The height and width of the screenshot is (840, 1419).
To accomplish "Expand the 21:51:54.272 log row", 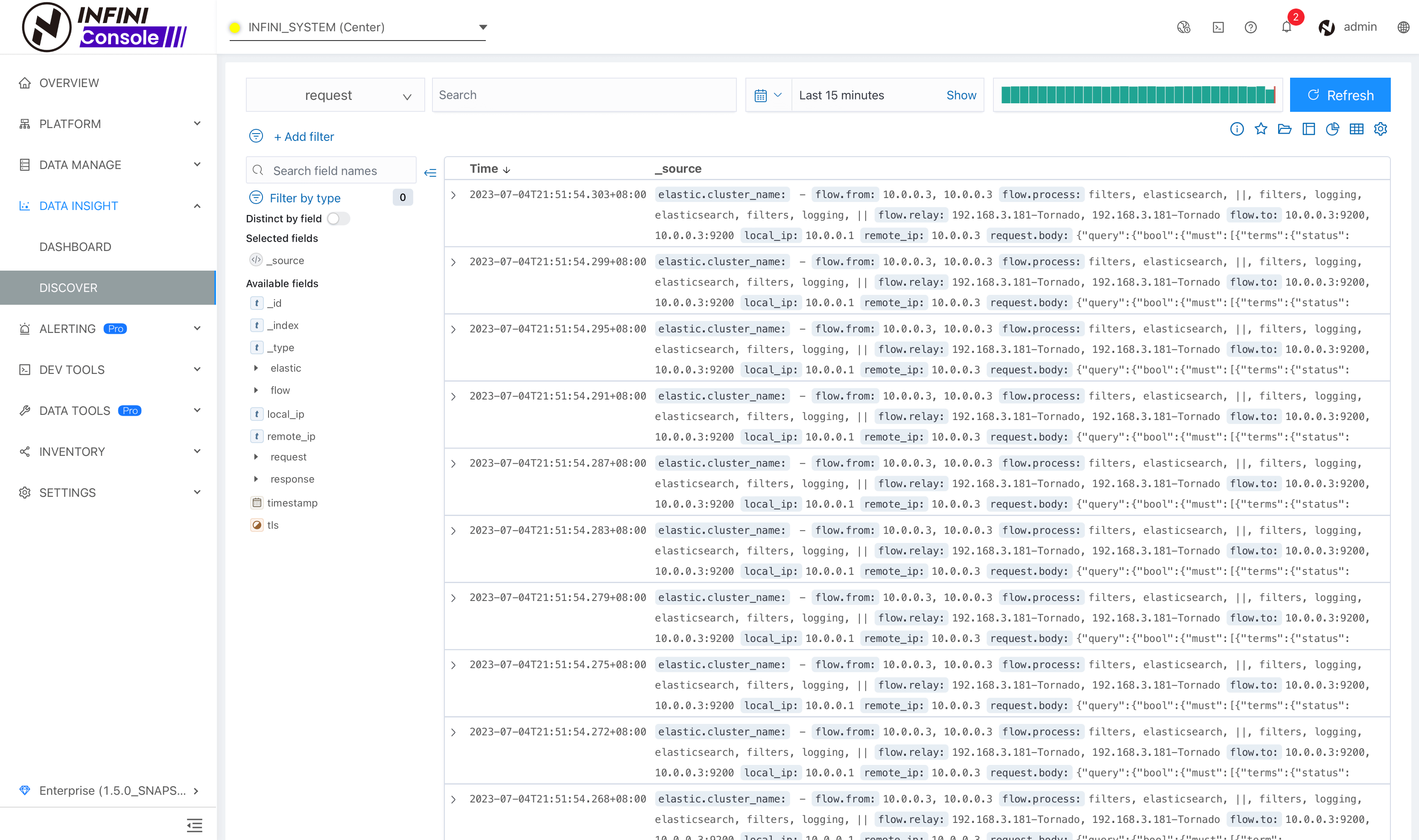I will (x=453, y=732).
